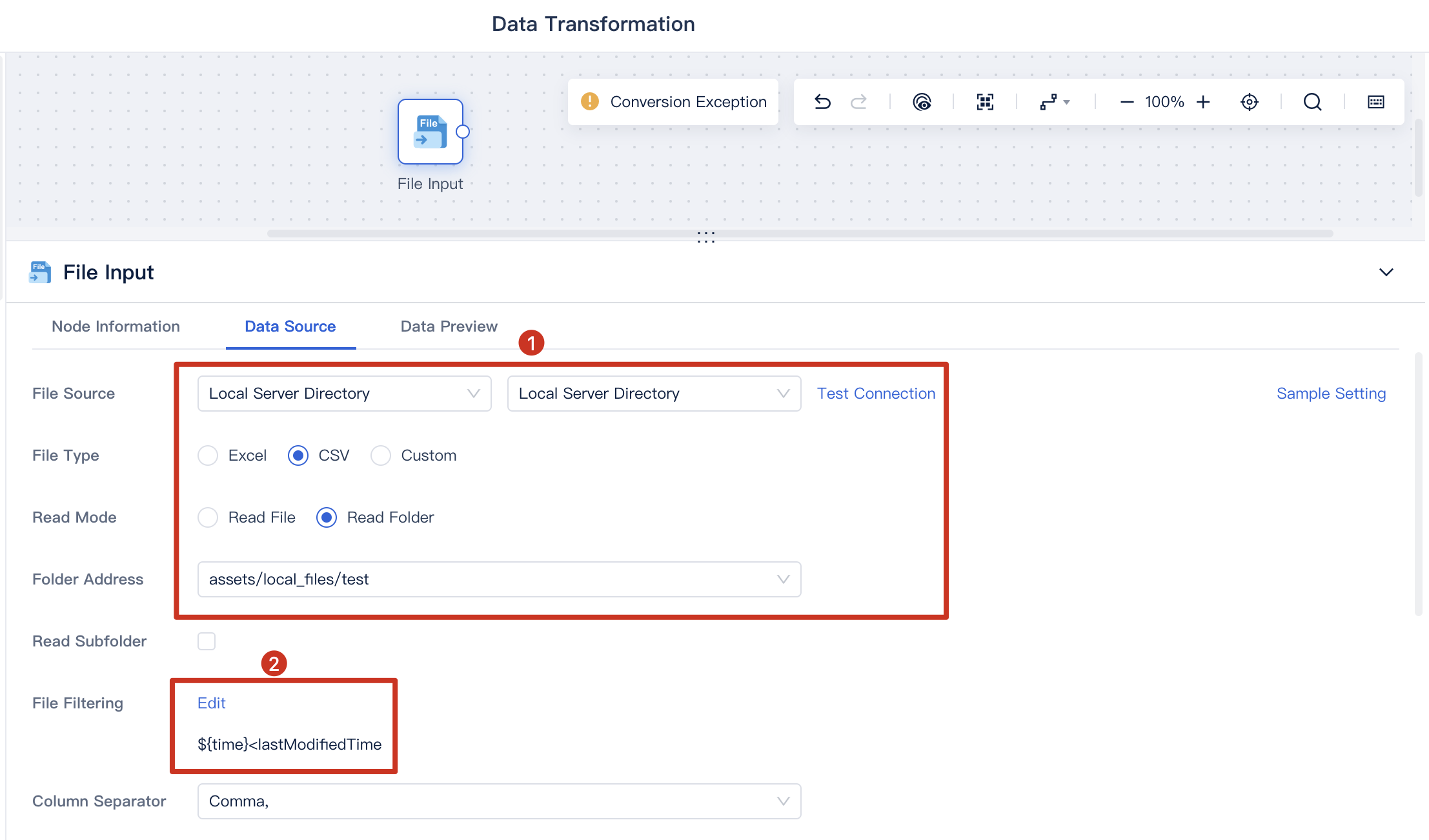Open the auto-layout dropdown arrow in the toolbar
The width and height of the screenshot is (1429, 840).
1066,101
